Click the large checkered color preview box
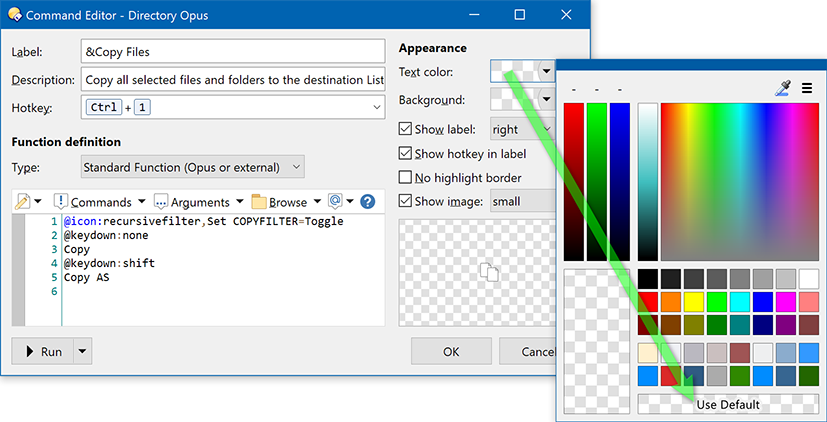This screenshot has height=422, width=827. tap(597, 341)
